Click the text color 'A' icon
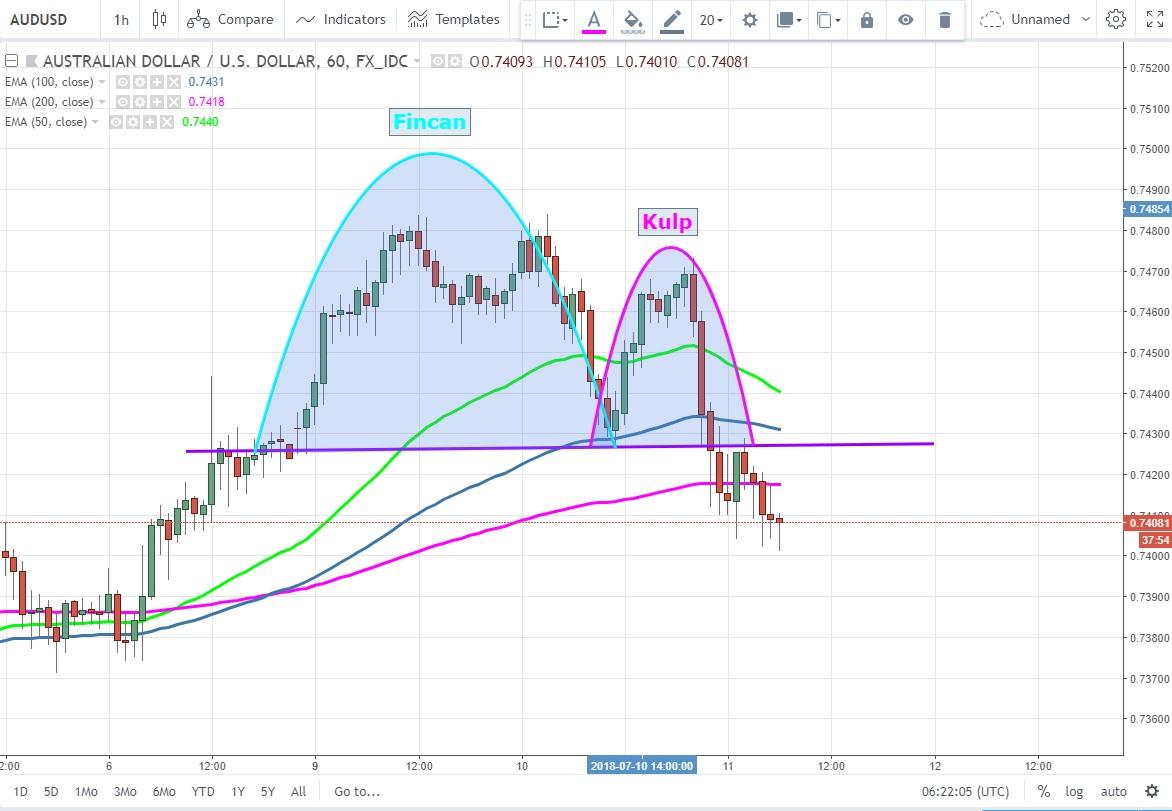This screenshot has height=811, width=1172. [594, 19]
